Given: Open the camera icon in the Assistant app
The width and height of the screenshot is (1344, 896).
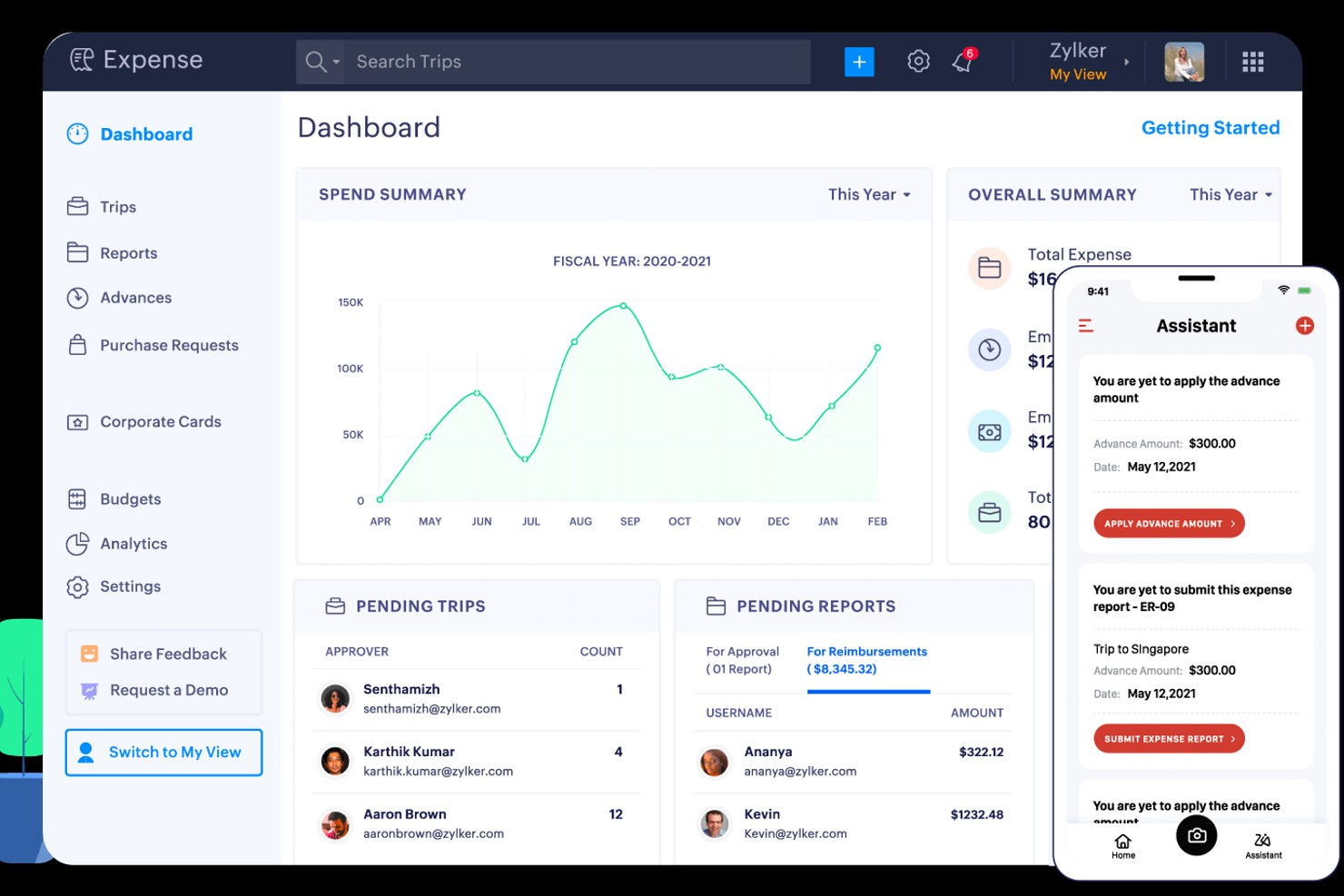Looking at the screenshot, I should click(1196, 835).
